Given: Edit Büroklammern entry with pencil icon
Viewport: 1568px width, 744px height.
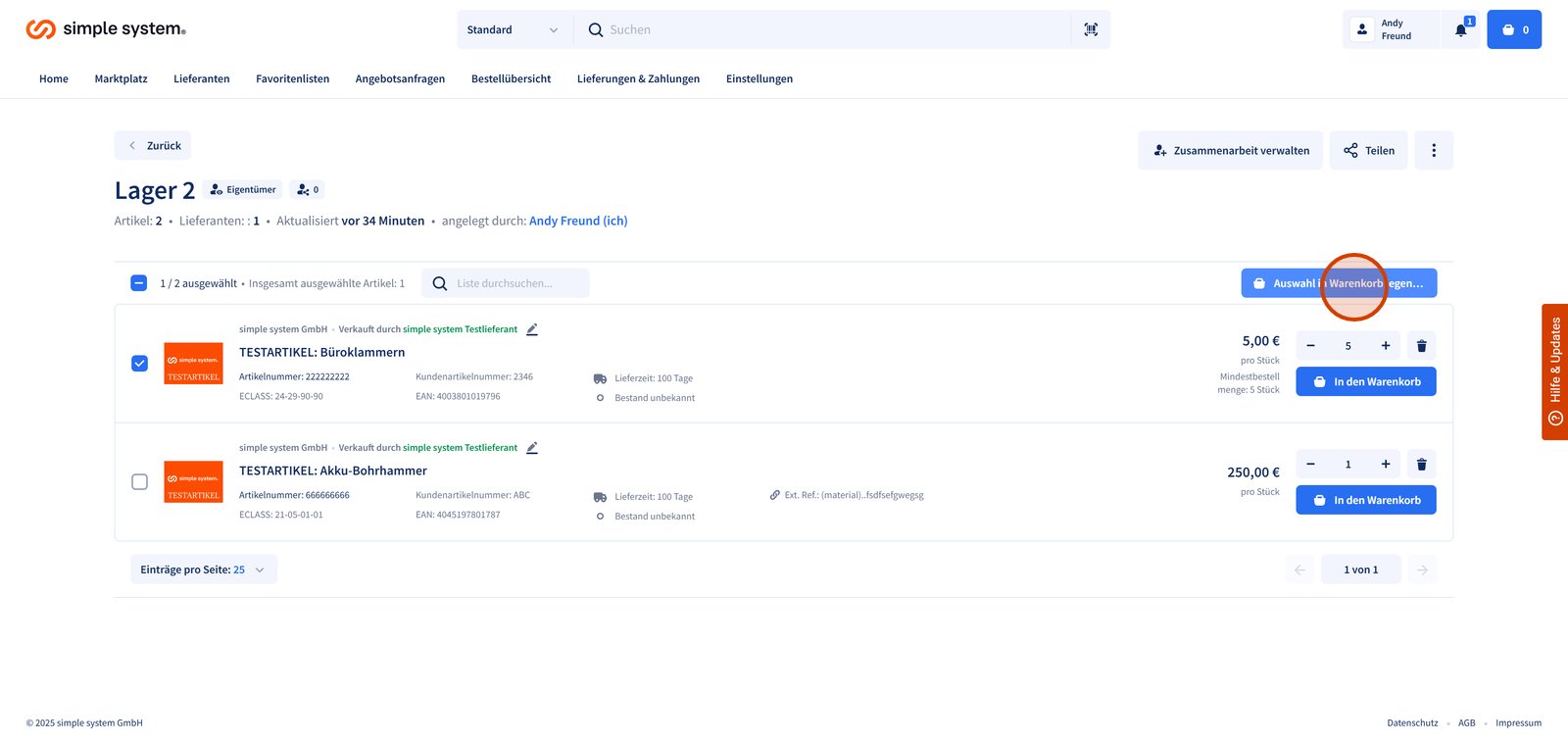Looking at the screenshot, I should click(x=532, y=329).
